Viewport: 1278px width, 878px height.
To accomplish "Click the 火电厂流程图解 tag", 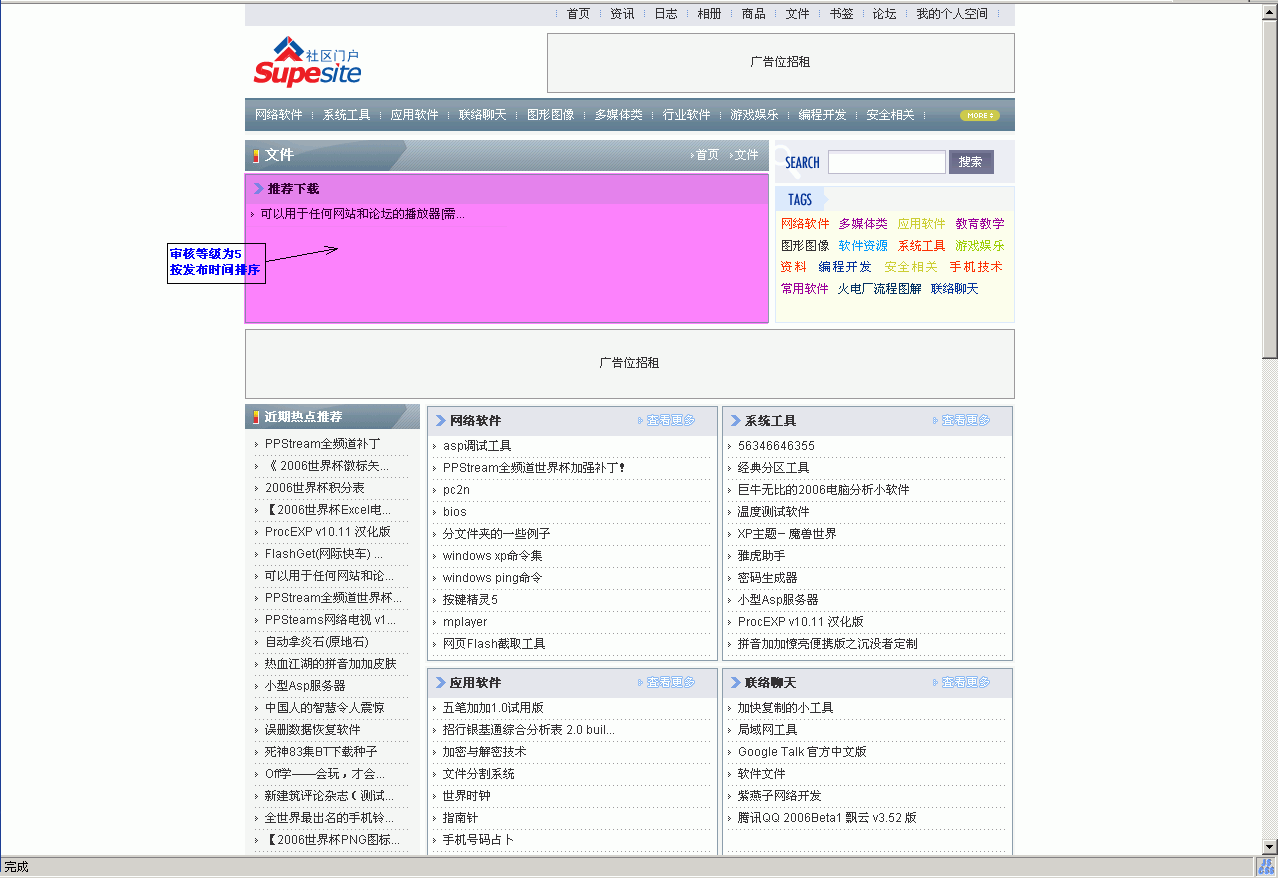I will (x=880, y=289).
